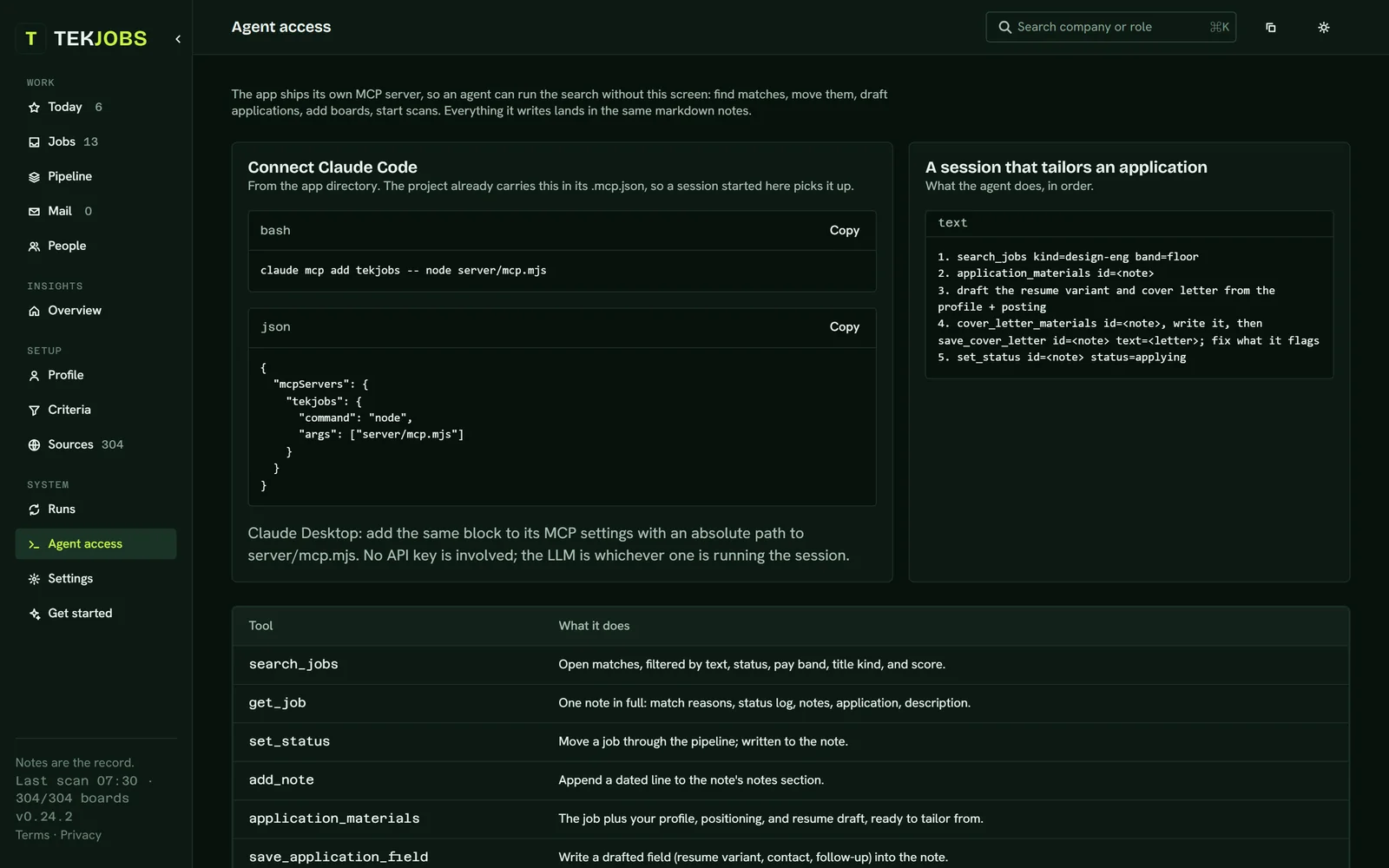Viewport: 1389px width, 868px height.
Task: Go to Pipeline page
Action: (95, 176)
